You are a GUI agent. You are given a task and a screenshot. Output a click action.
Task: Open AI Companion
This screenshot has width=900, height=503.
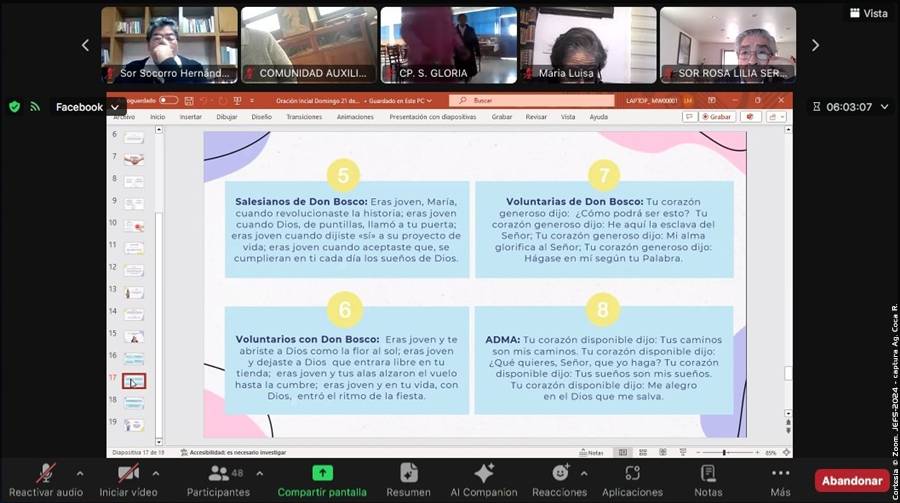pos(483,480)
